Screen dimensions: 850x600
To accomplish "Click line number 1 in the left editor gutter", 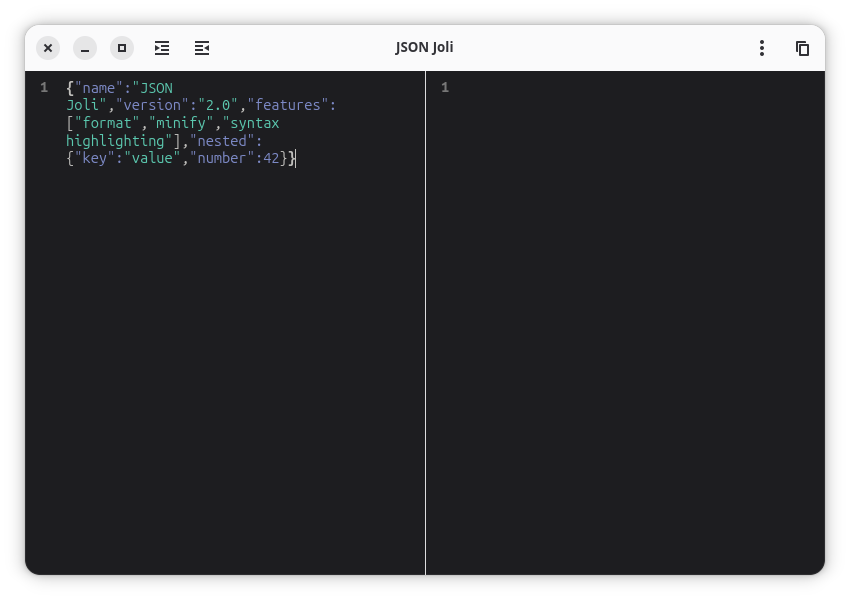I will tap(43, 88).
